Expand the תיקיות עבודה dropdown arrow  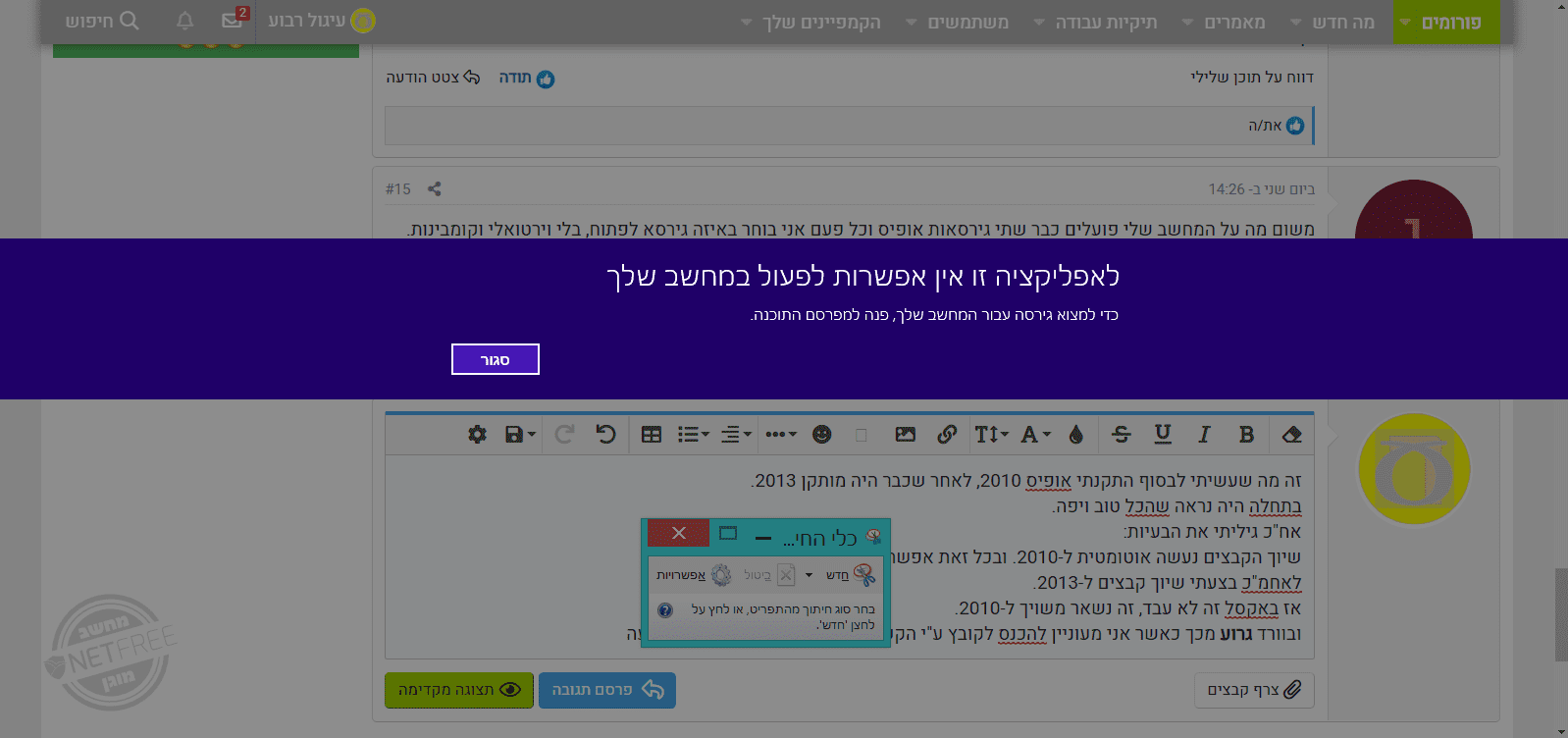coord(1039,23)
